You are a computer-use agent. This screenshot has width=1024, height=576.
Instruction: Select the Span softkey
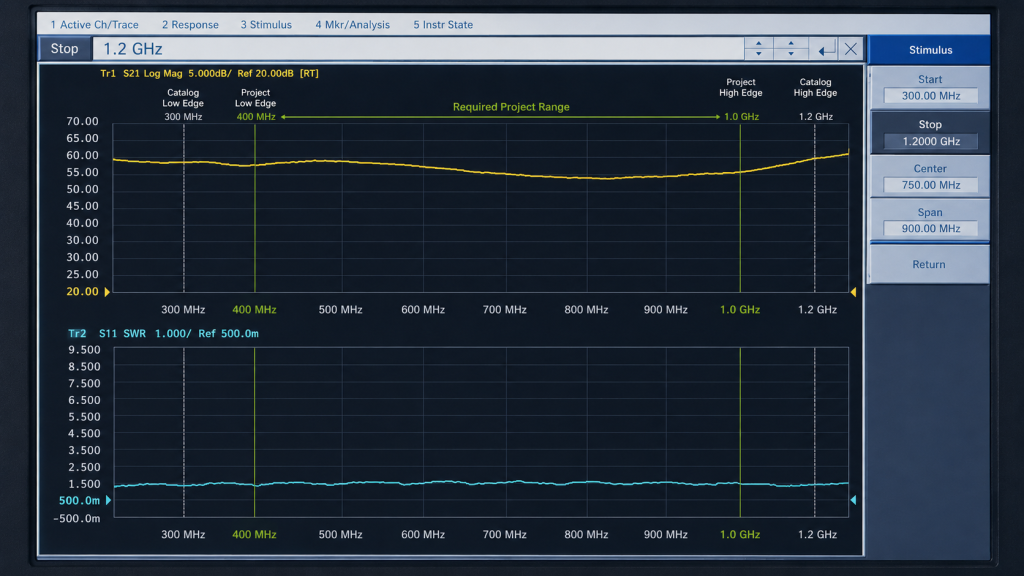(930, 220)
